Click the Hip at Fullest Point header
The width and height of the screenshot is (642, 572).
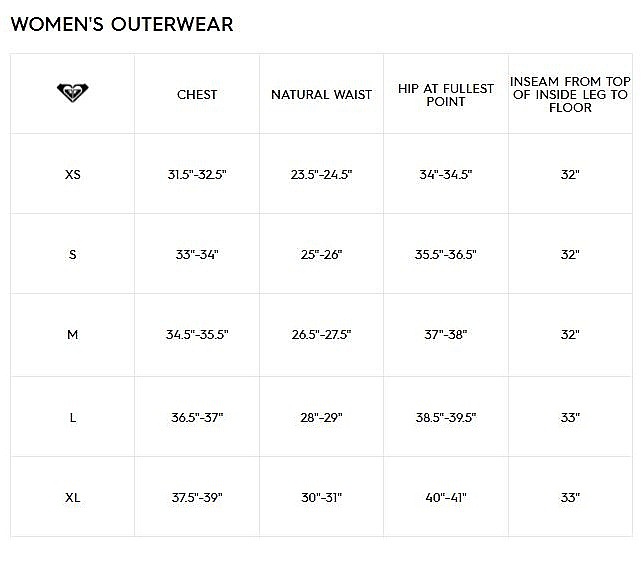point(445,95)
